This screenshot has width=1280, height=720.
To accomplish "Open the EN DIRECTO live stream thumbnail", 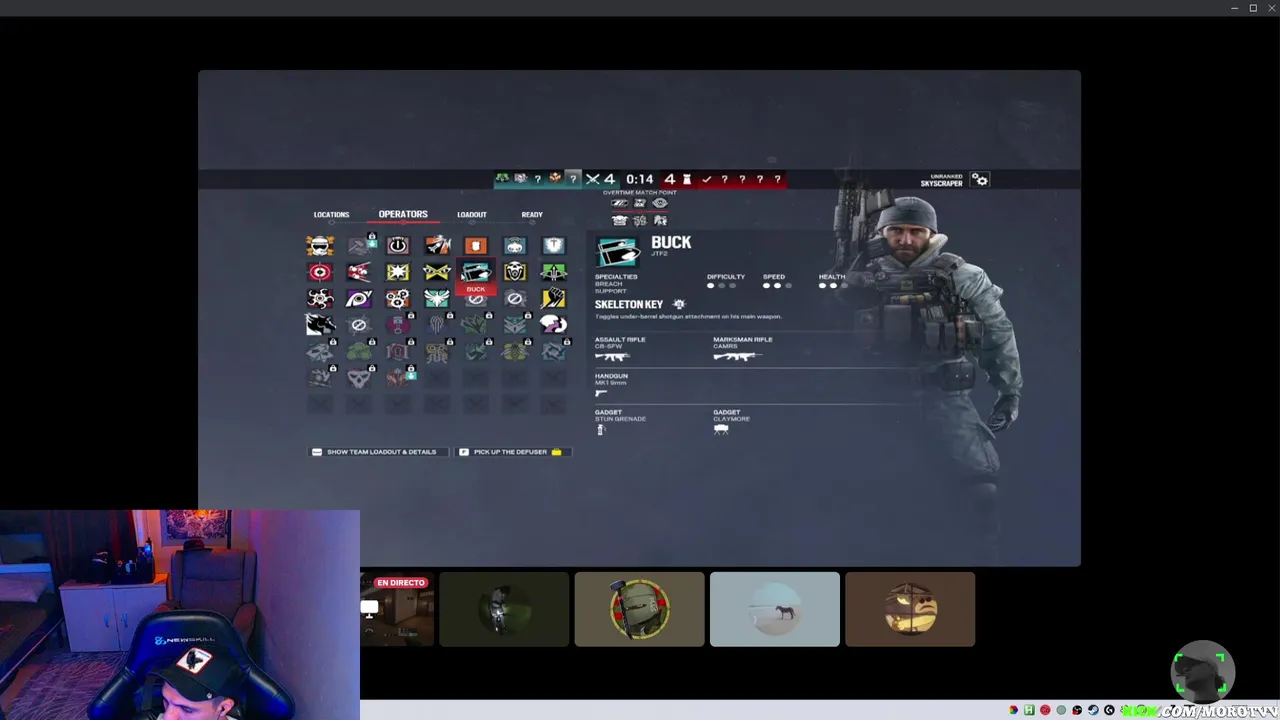I will 398,609.
